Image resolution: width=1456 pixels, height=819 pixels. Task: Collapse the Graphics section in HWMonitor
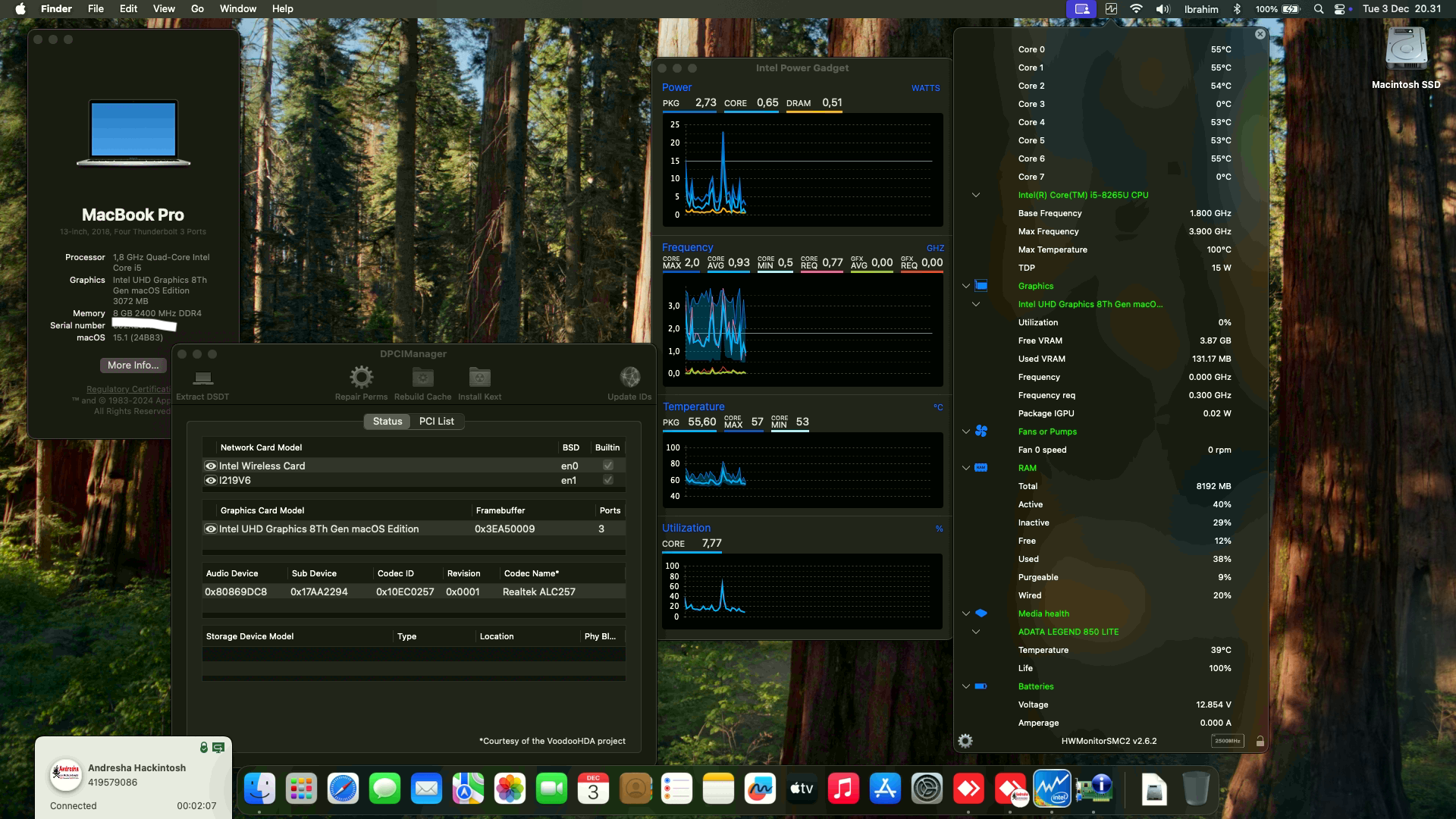coord(965,286)
